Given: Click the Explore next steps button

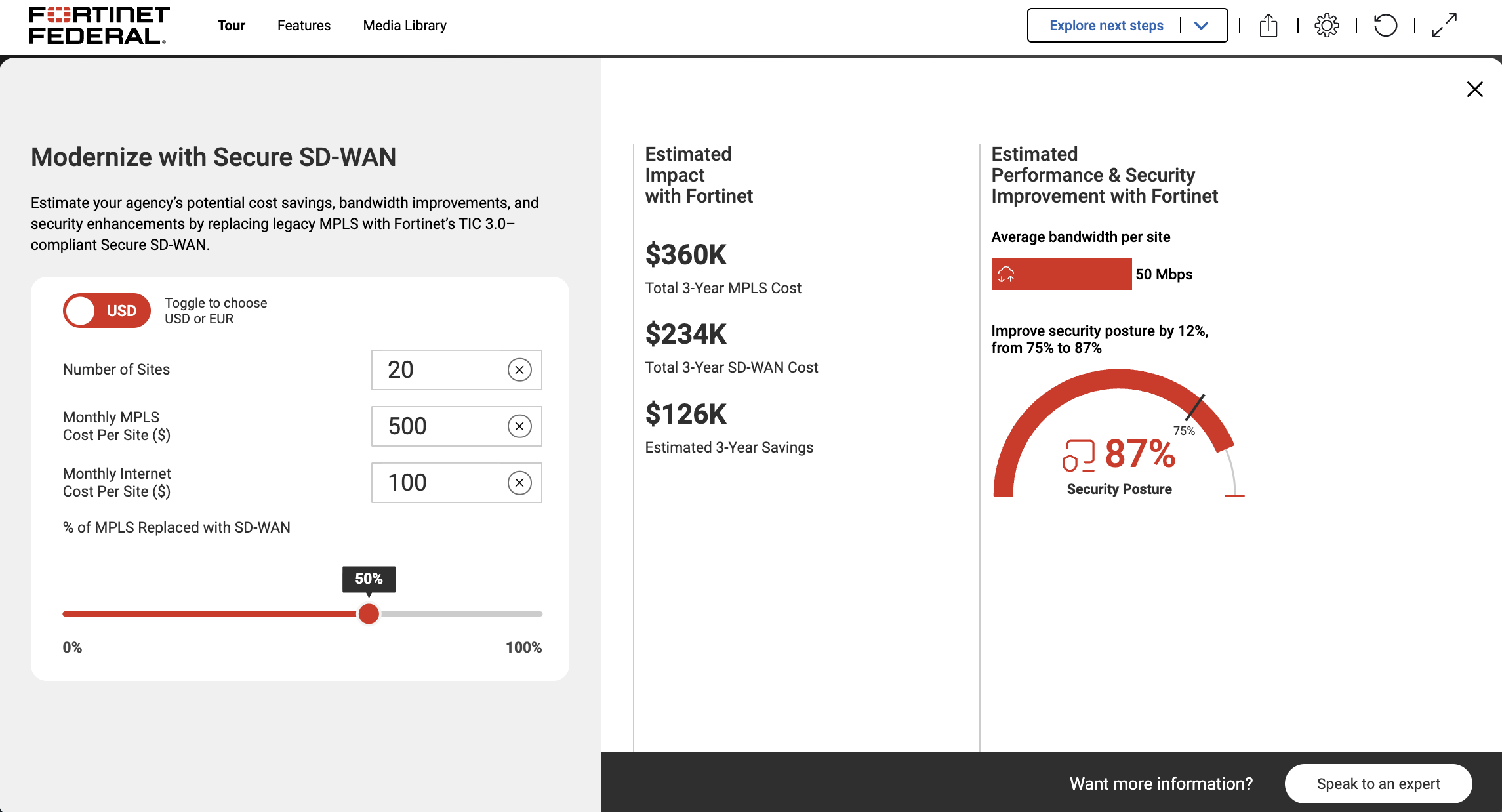Looking at the screenshot, I should 1106,26.
